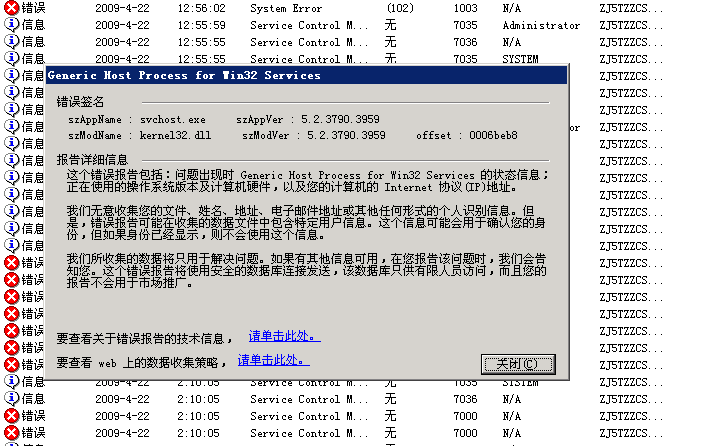Select the szAppVer value 5.2.3790.3959
The image size is (718, 446).
(340, 120)
